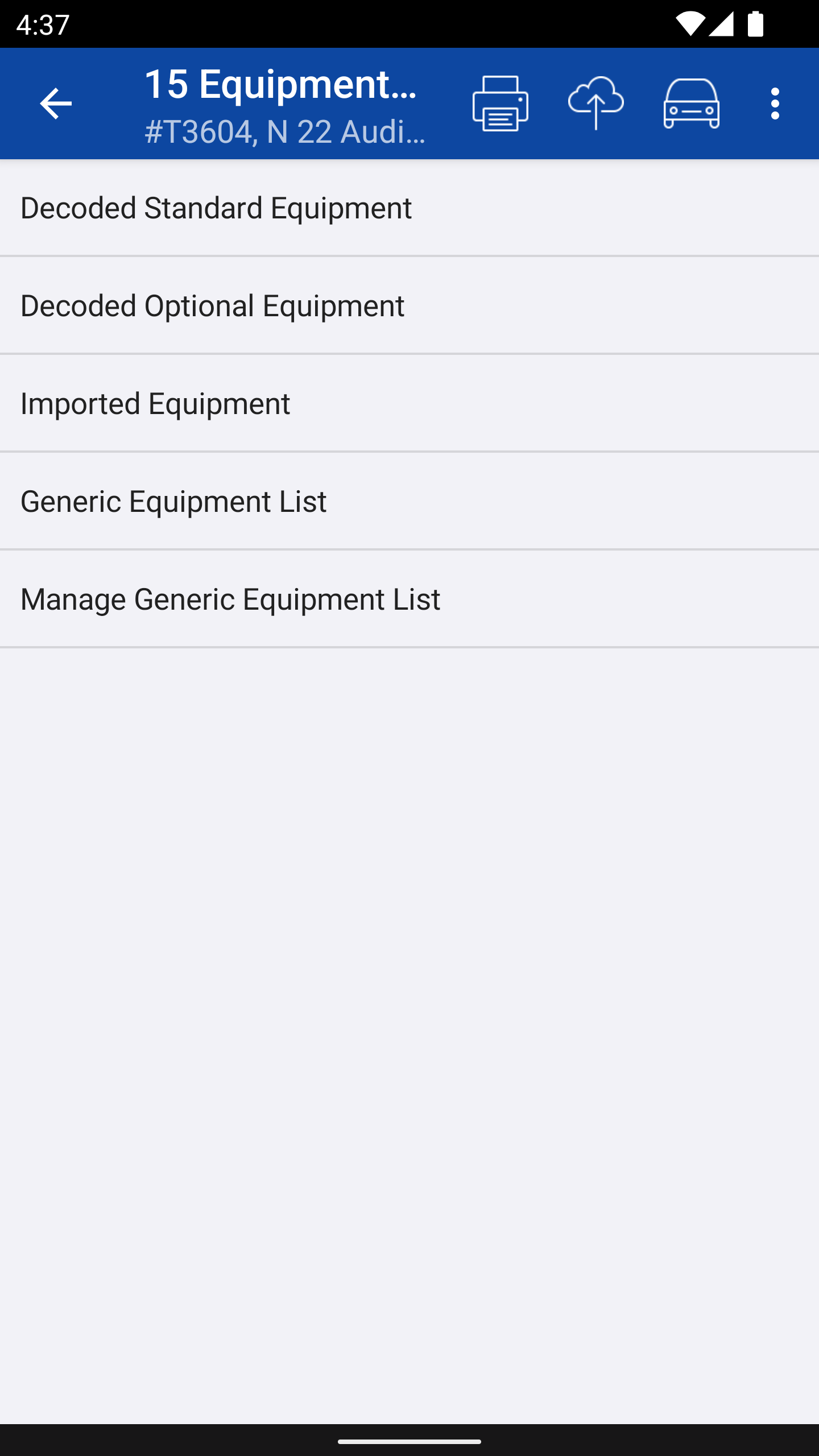The image size is (819, 1456).
Task: Tap the #T3604 Audi vehicle subtitle
Action: click(x=286, y=132)
